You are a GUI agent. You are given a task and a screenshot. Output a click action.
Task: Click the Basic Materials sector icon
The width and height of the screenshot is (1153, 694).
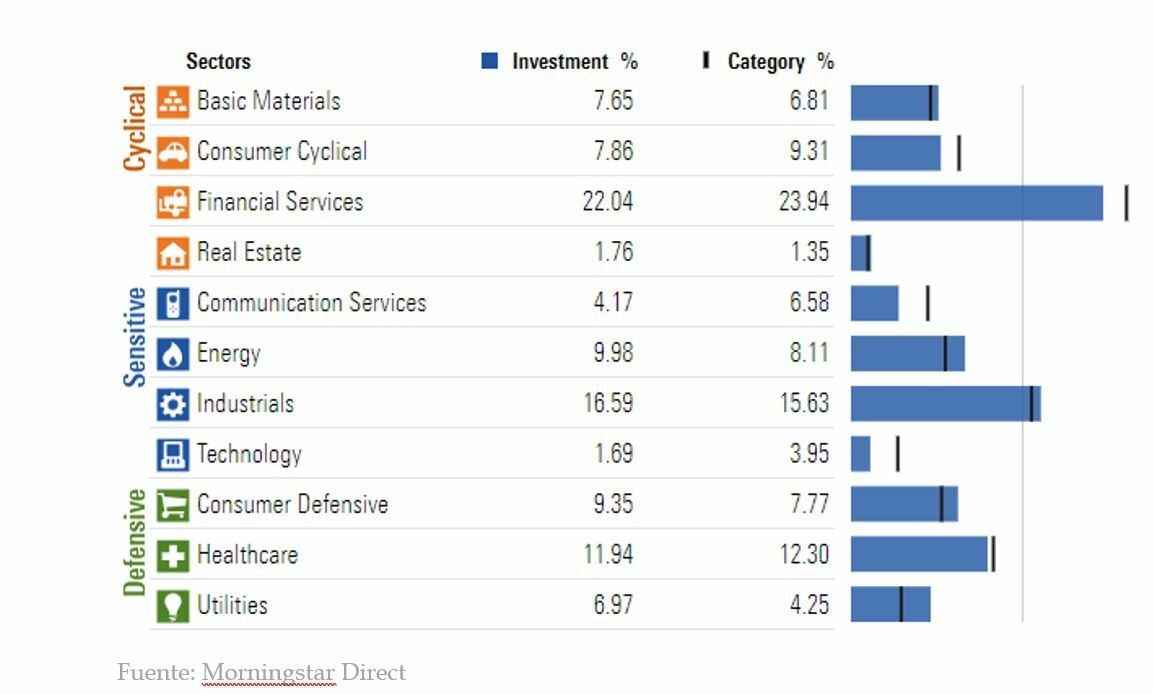(173, 102)
